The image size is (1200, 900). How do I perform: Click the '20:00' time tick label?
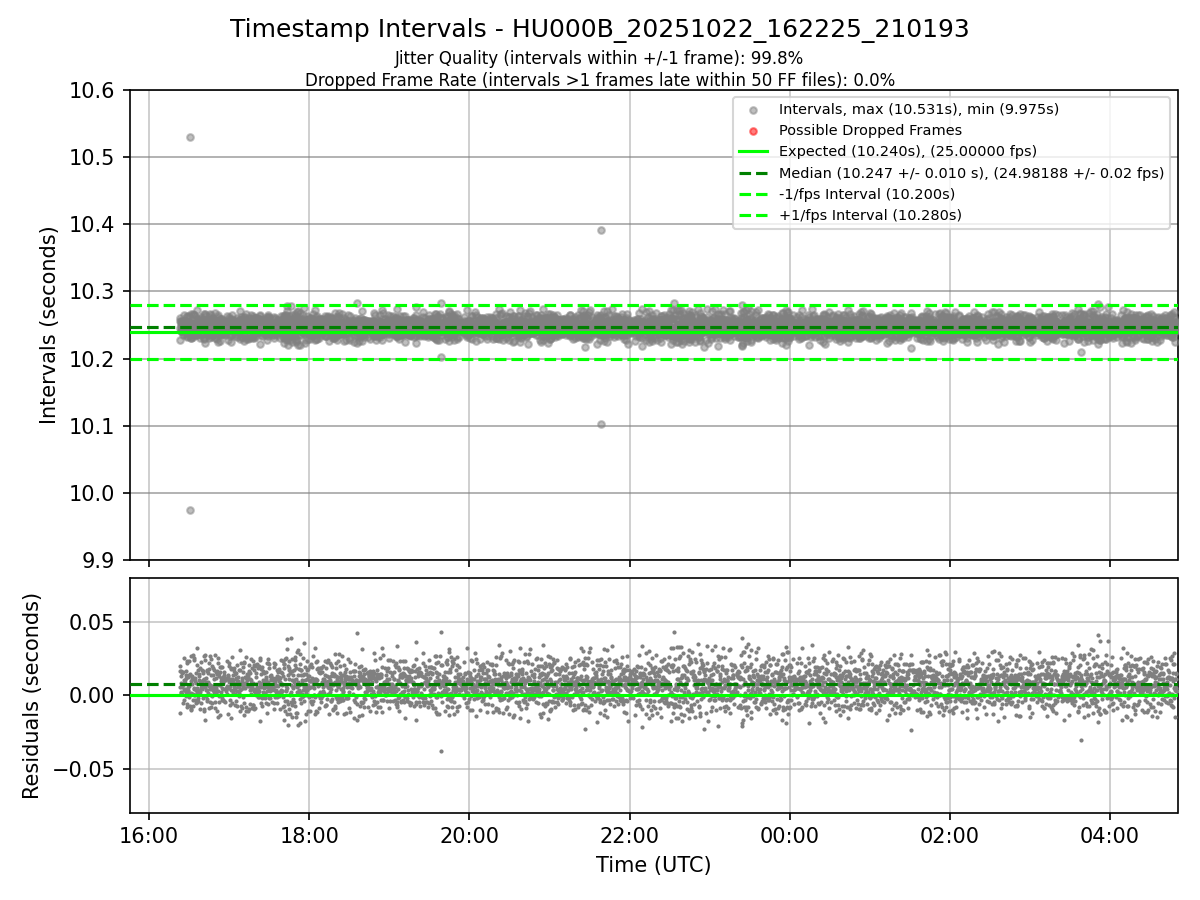click(x=469, y=836)
